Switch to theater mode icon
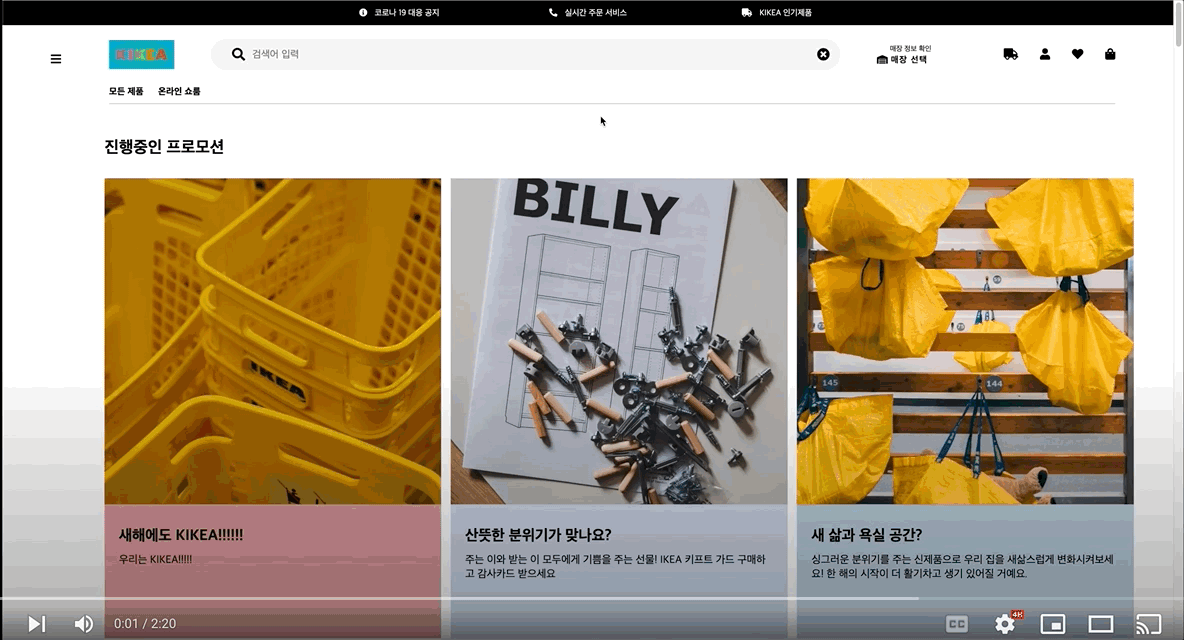 pyautogui.click(x=1101, y=624)
